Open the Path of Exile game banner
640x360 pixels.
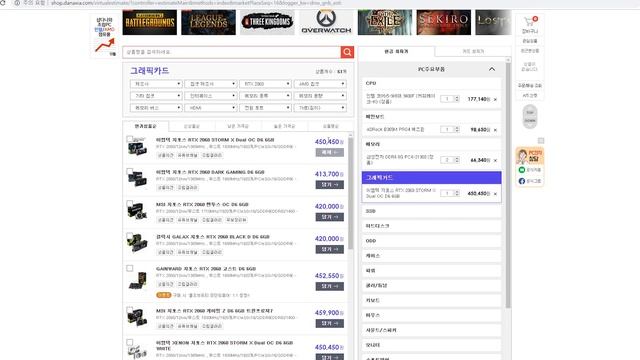coord(384,22)
